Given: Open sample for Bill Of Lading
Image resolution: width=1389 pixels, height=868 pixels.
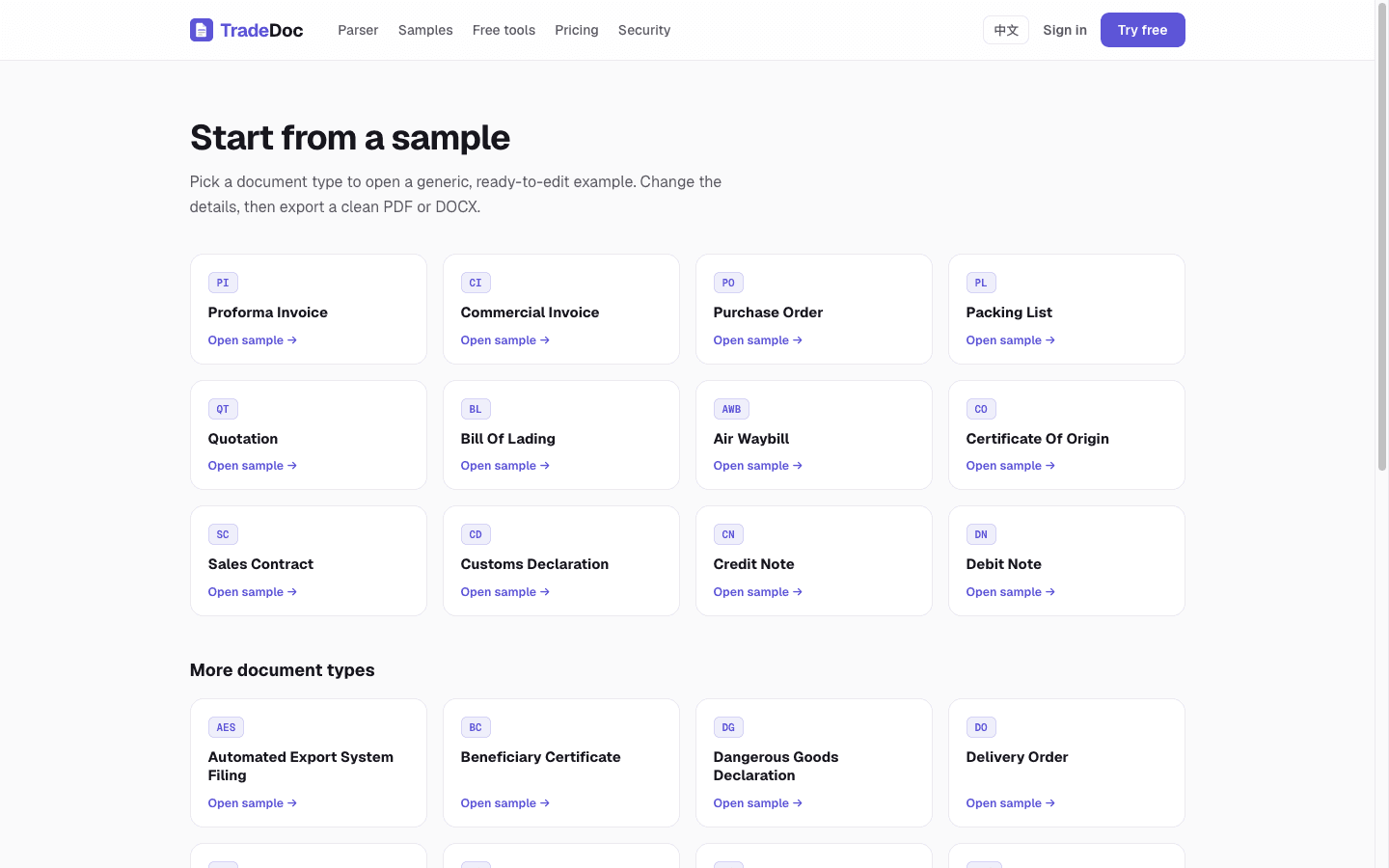Looking at the screenshot, I should point(505,466).
